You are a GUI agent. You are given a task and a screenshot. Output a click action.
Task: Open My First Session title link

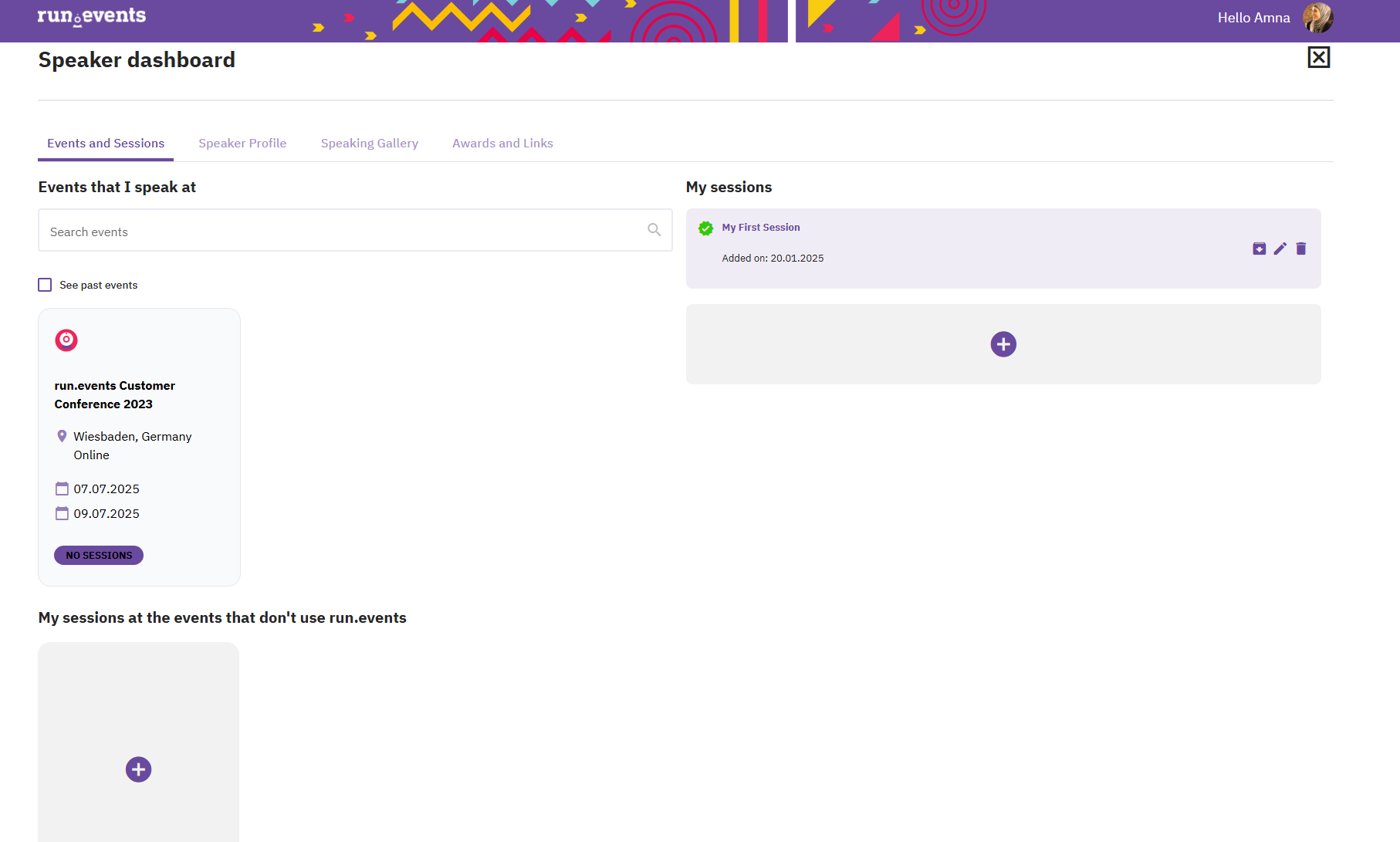[761, 228]
